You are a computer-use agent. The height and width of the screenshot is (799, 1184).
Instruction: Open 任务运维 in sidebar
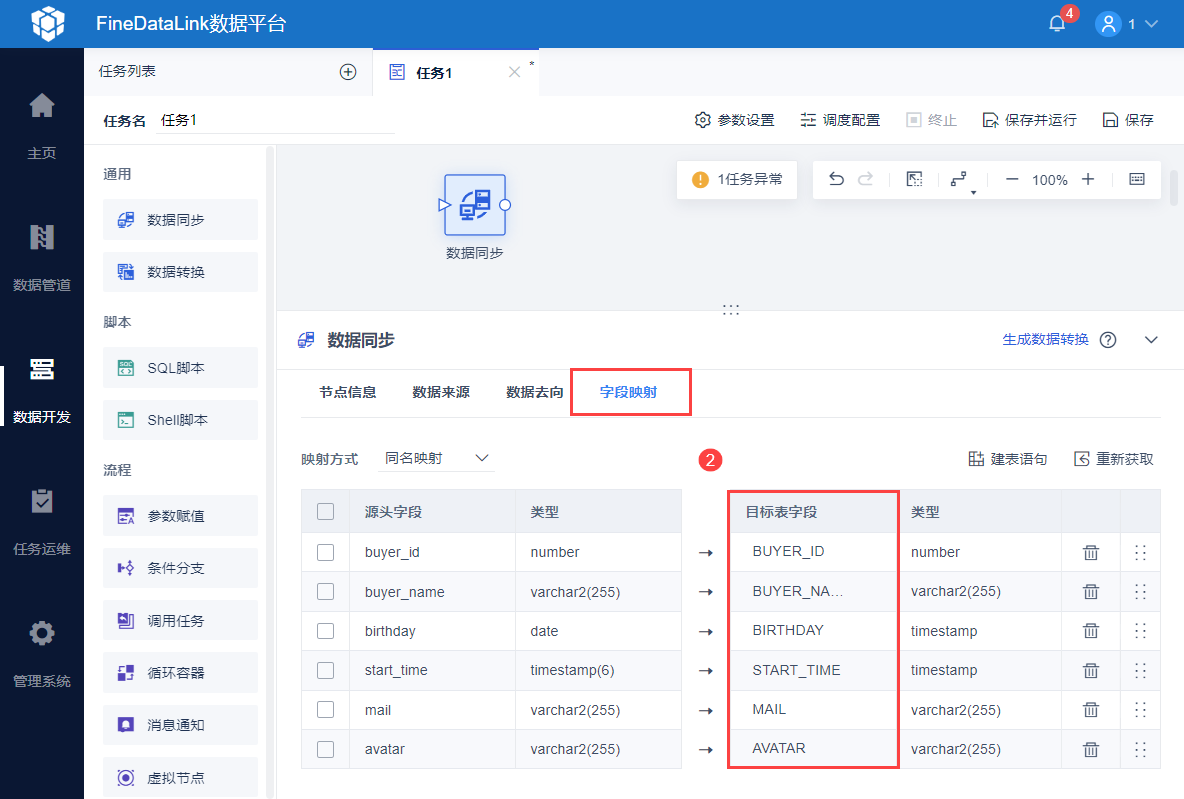42,522
